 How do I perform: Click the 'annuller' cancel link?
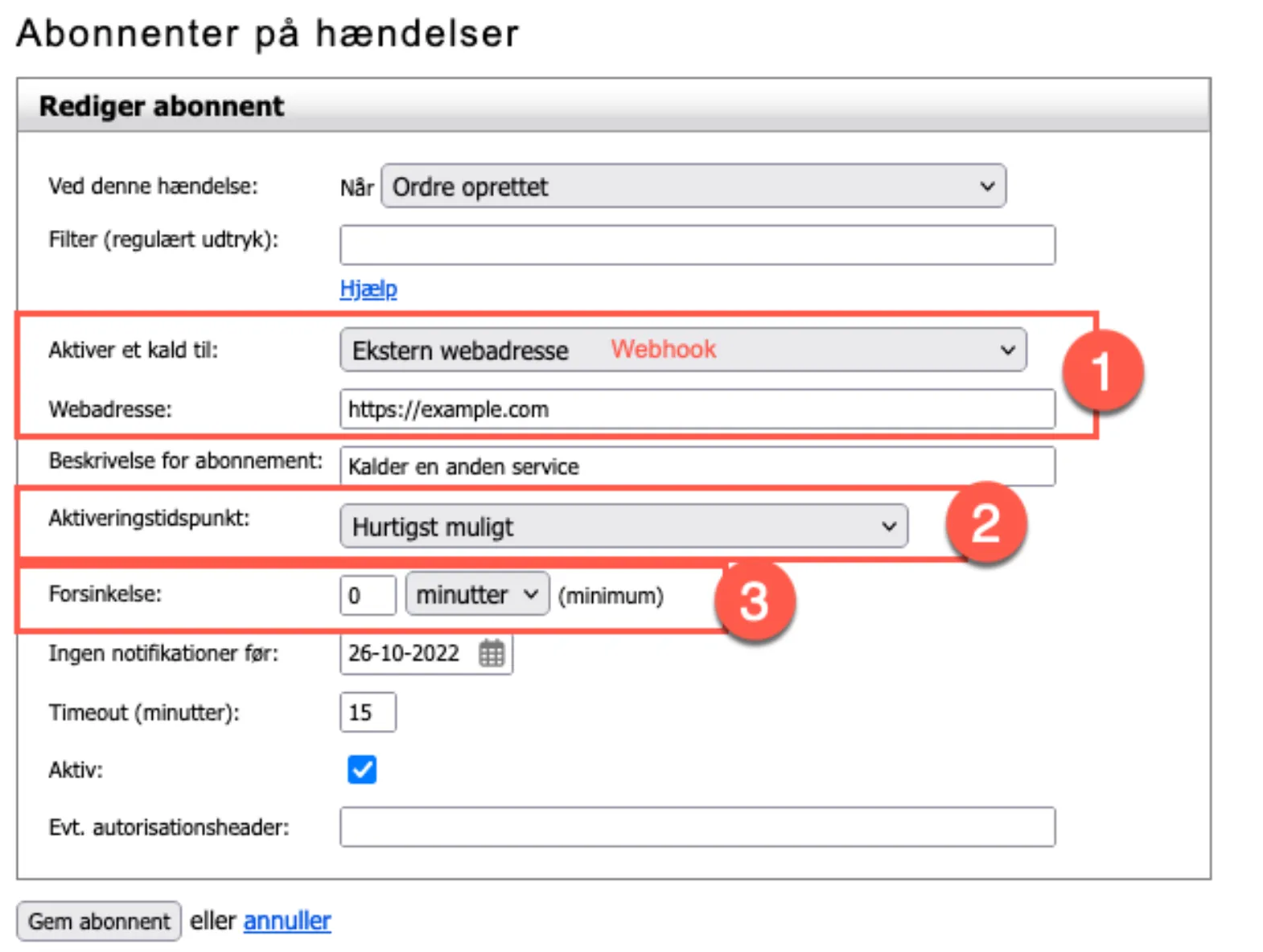287,921
